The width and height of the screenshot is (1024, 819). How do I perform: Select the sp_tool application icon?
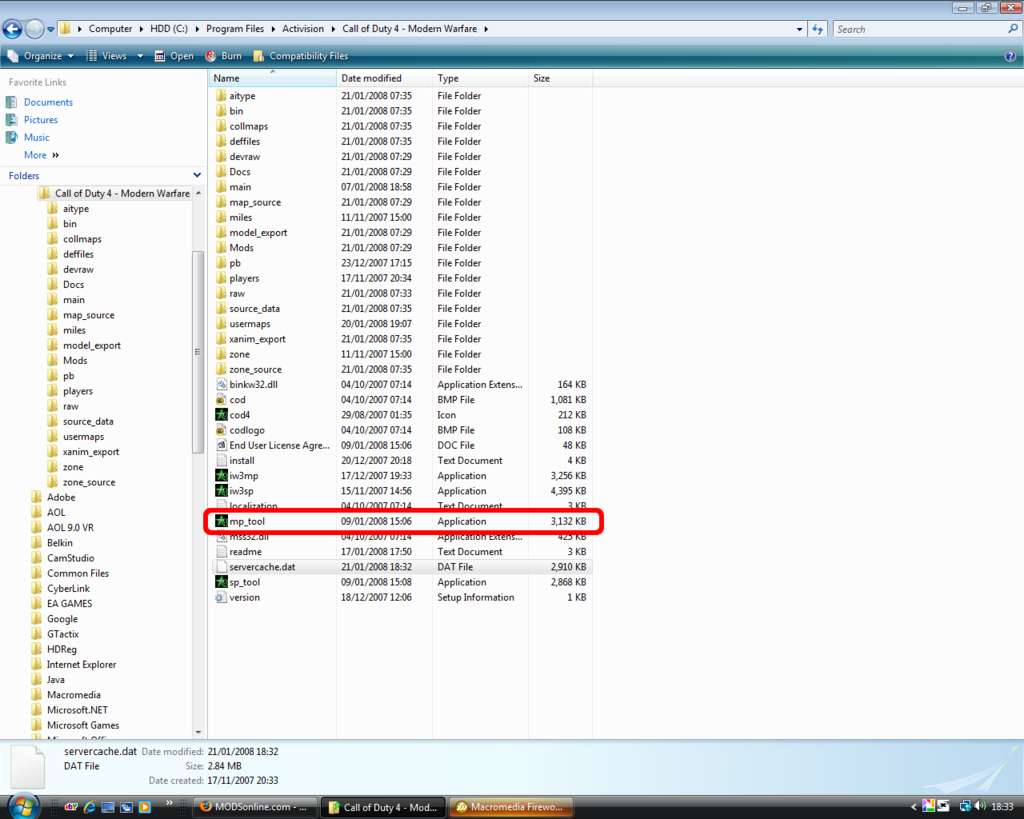click(222, 582)
